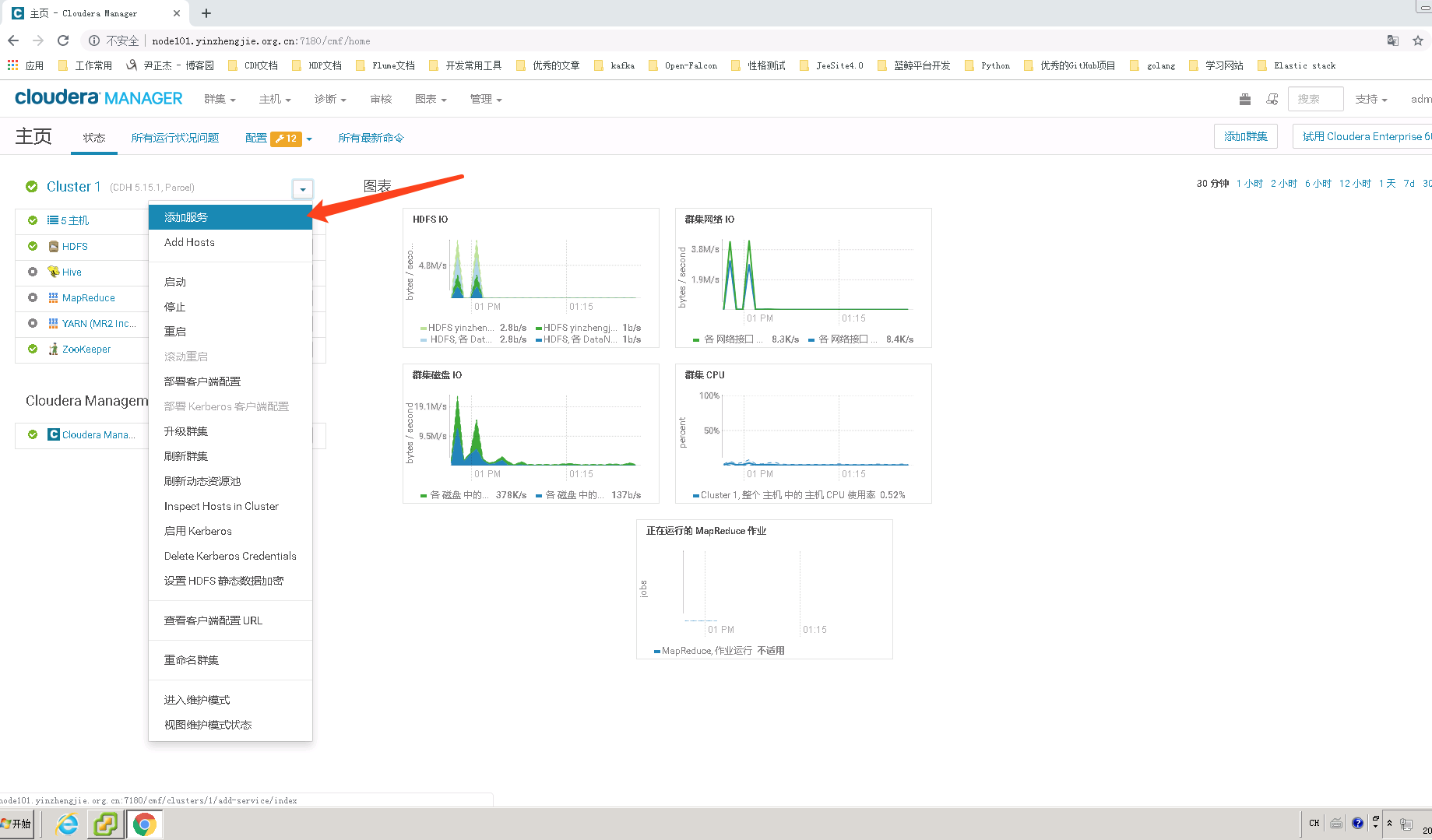Image resolution: width=1432 pixels, height=840 pixels.
Task: Click the green health check icon beside Cluster 1
Action: pyautogui.click(x=31, y=187)
